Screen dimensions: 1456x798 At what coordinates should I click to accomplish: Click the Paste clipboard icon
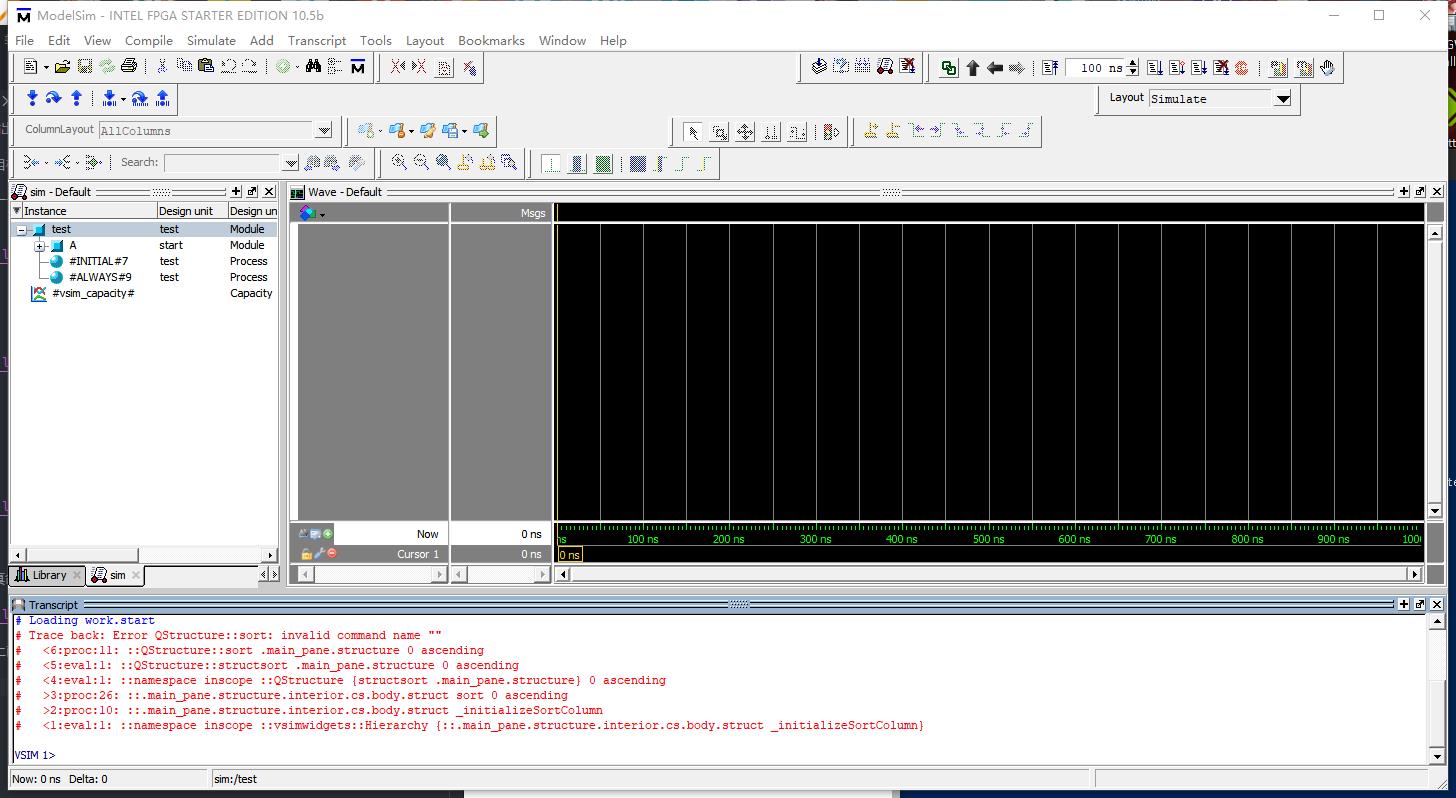point(206,66)
